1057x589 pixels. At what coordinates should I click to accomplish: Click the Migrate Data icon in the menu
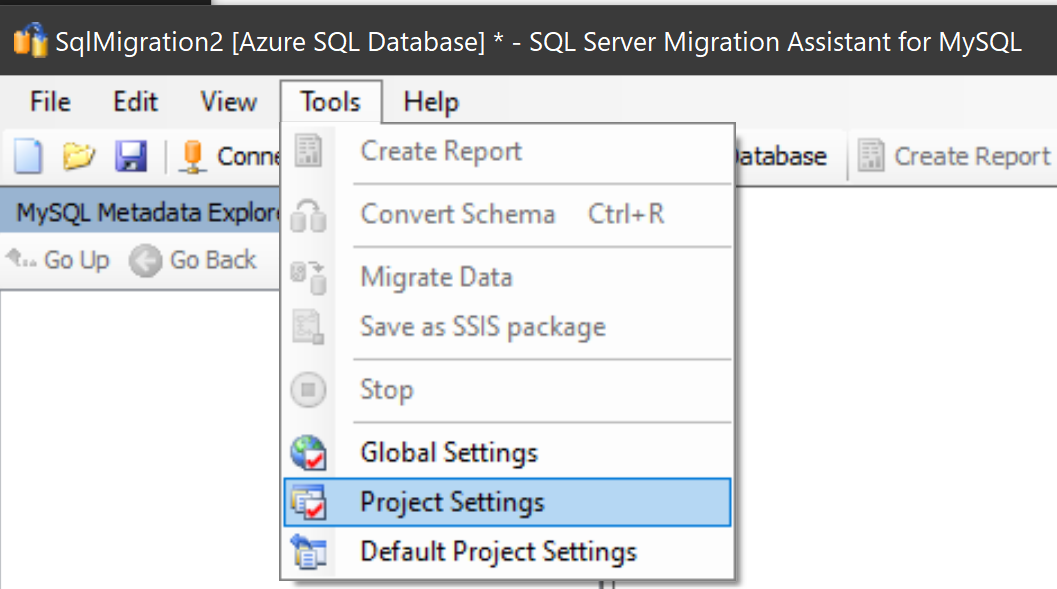[x=310, y=277]
